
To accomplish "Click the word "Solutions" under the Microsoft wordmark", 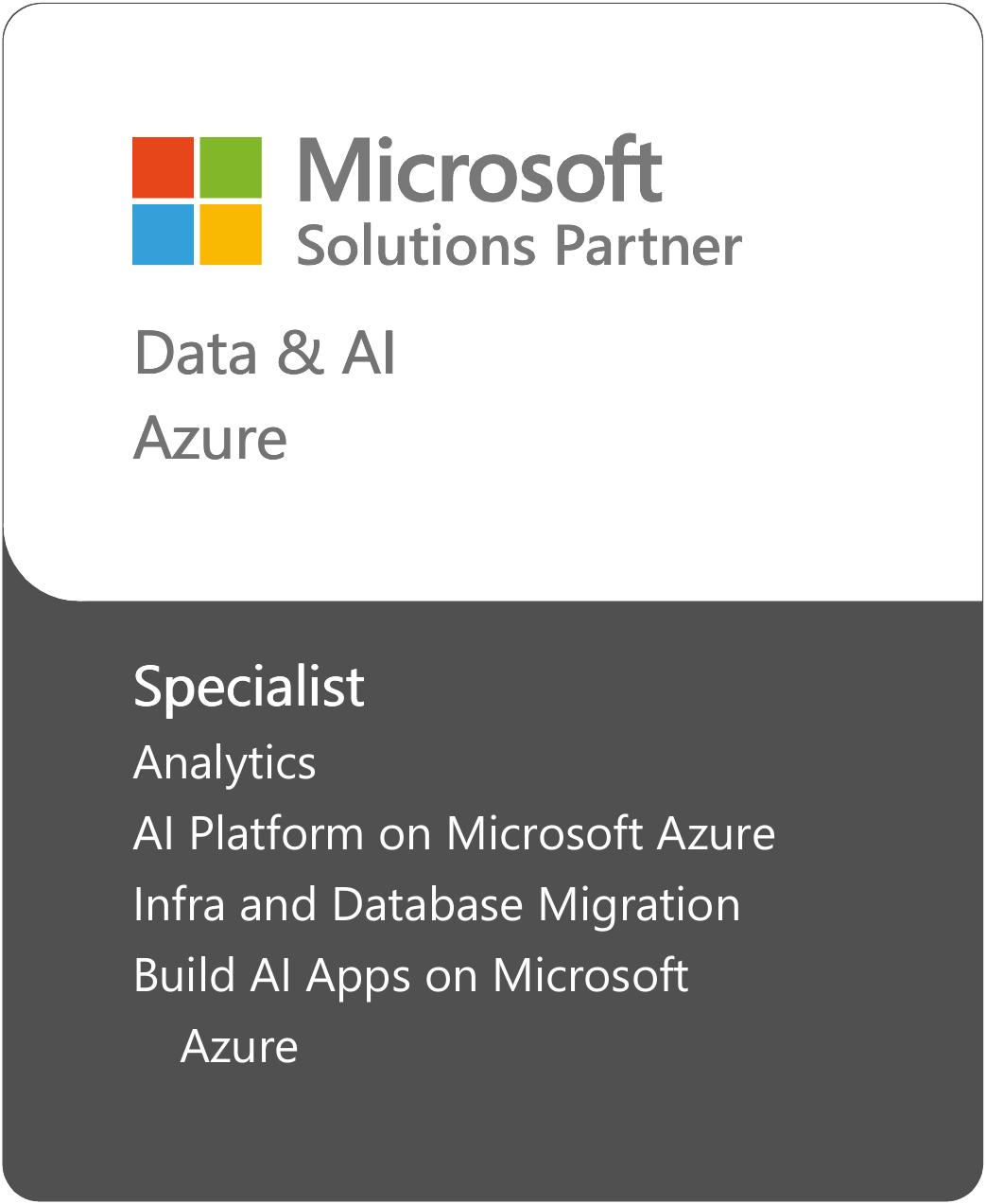I will click(417, 246).
